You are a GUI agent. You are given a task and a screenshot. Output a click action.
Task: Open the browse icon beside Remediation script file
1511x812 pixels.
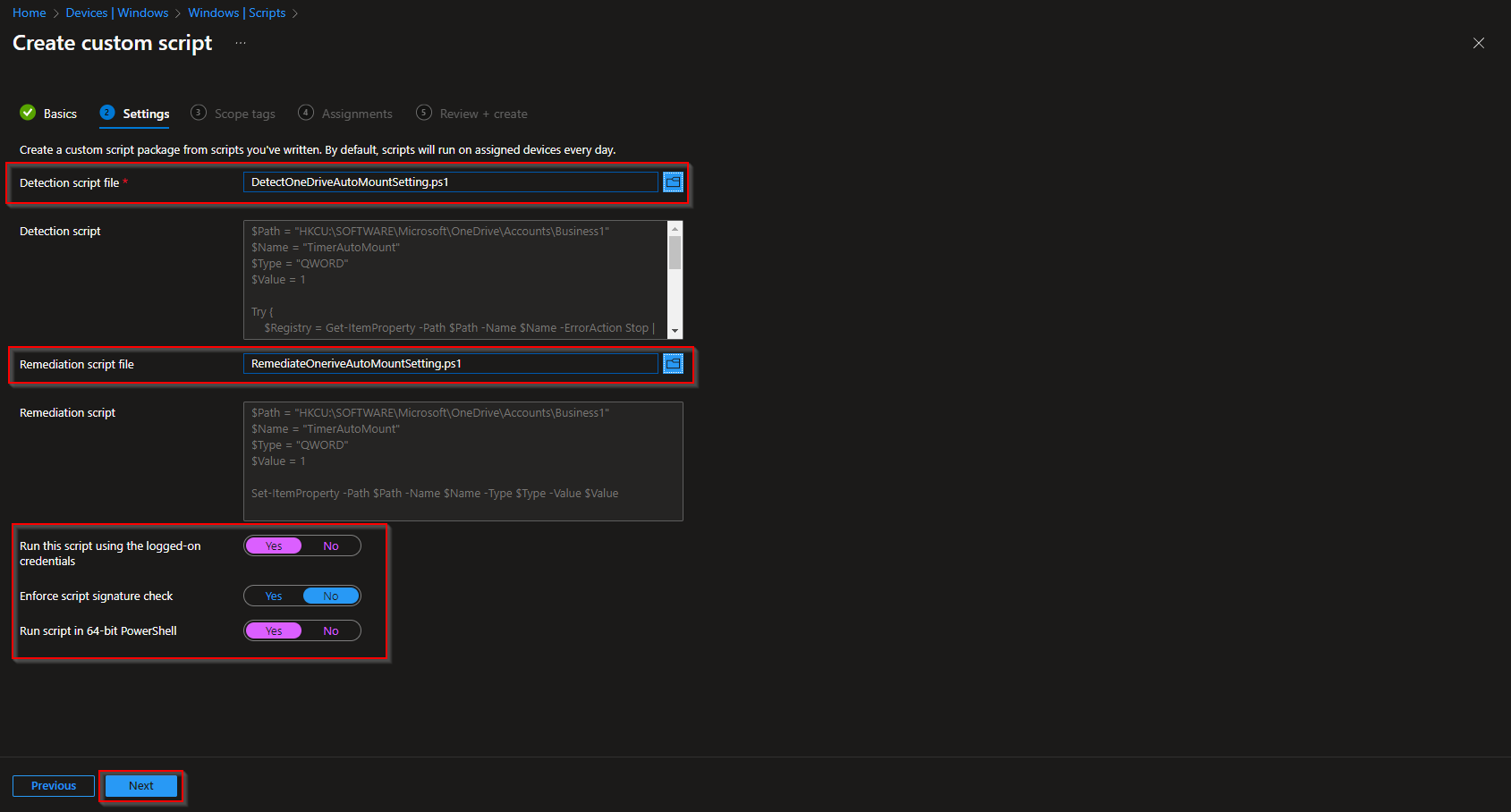(673, 363)
